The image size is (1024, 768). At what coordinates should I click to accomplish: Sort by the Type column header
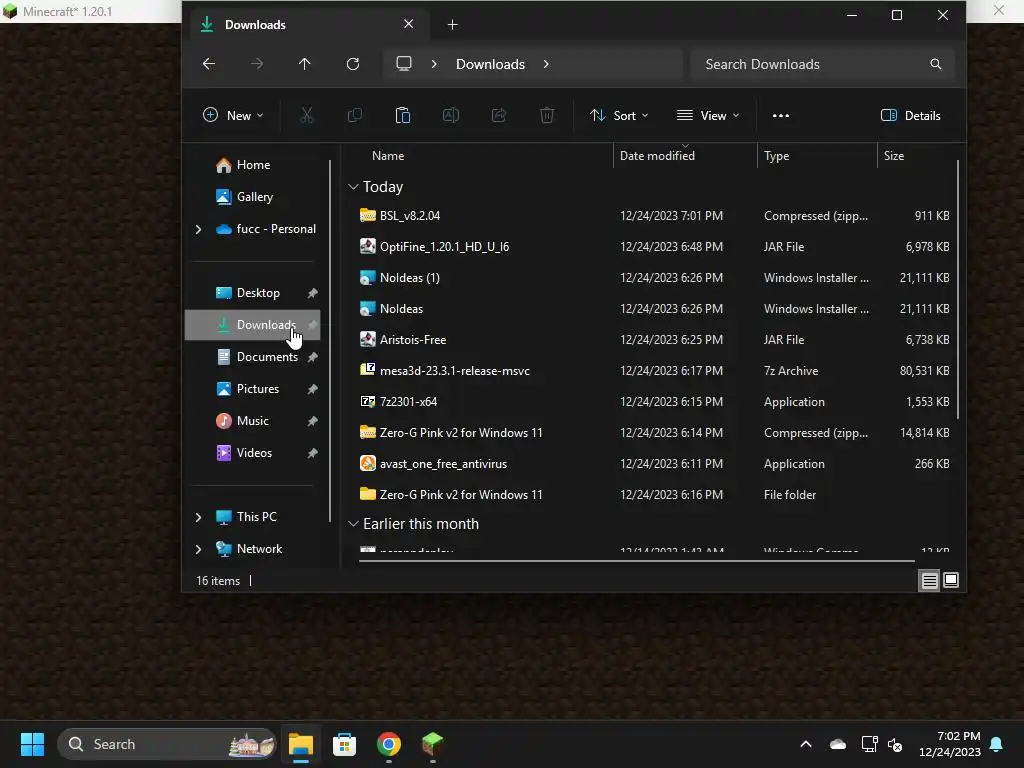[776, 156]
